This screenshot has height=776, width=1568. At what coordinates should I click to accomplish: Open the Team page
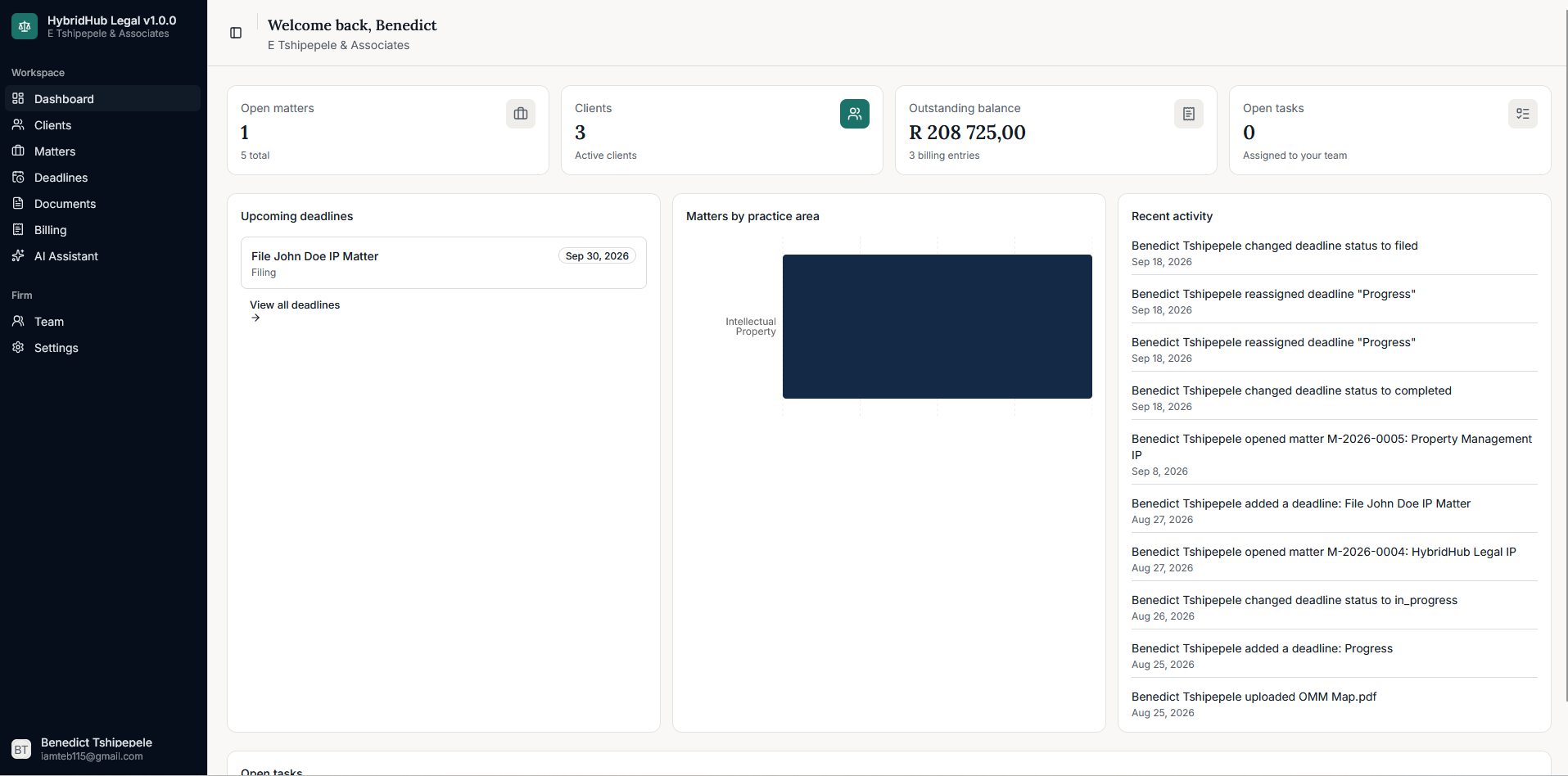tap(103, 321)
